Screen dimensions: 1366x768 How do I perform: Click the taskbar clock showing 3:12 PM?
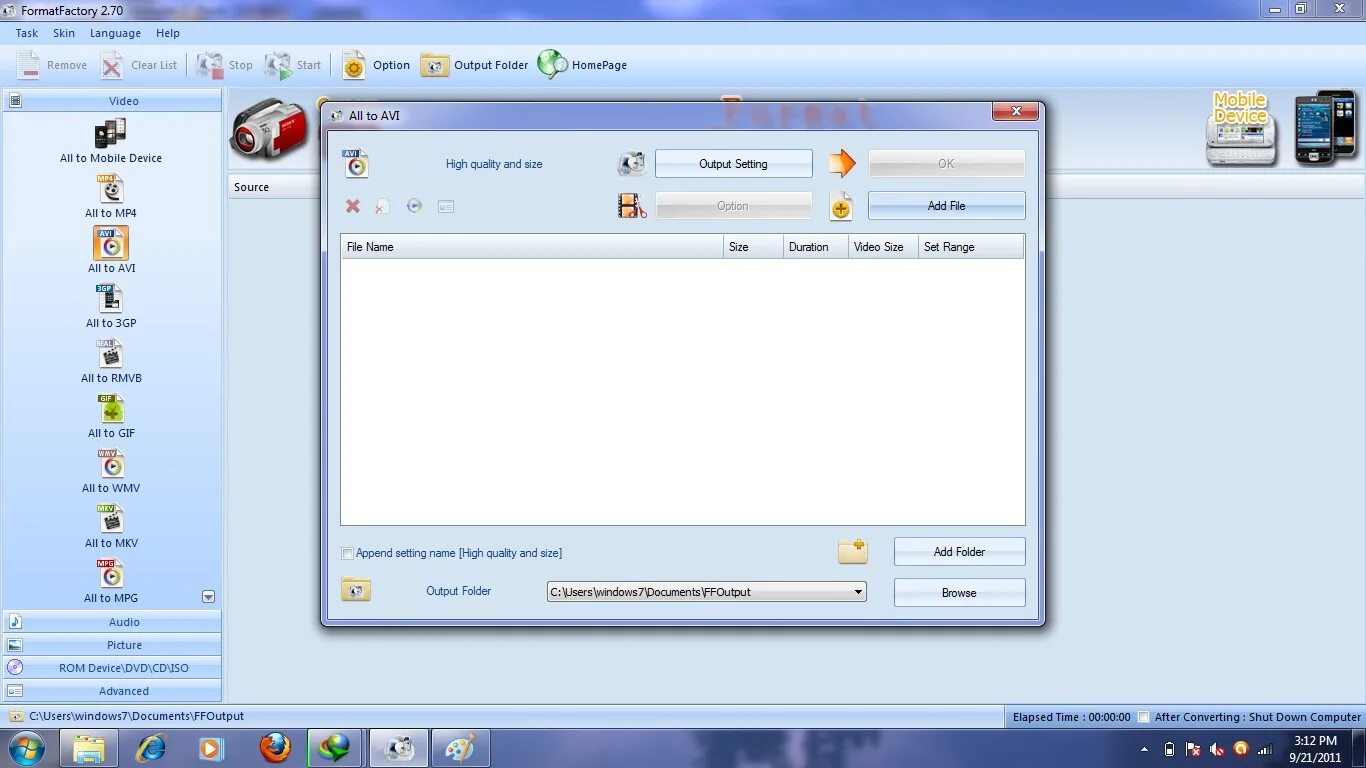point(1315,749)
